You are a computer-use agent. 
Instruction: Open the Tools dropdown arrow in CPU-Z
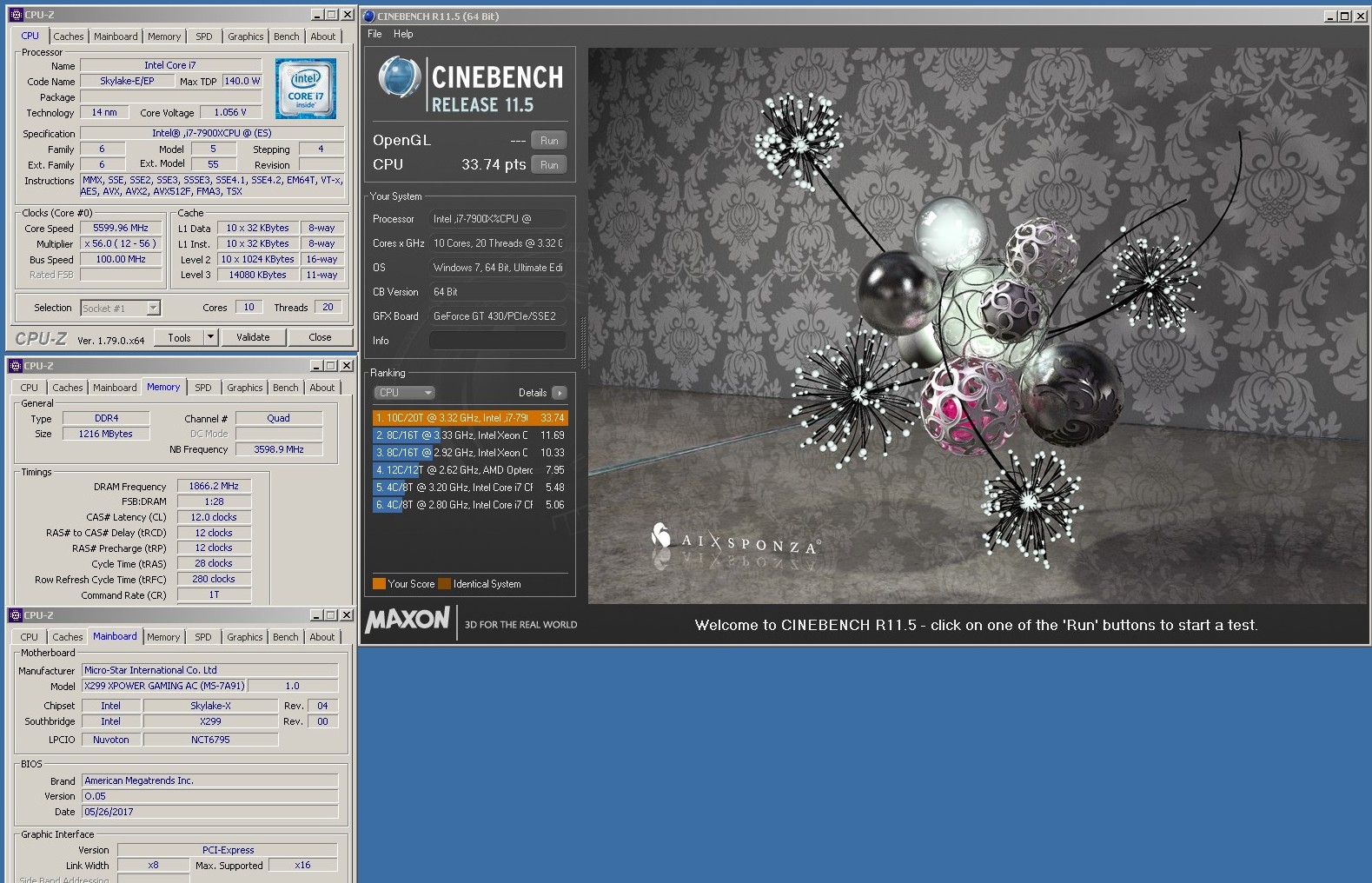coord(210,337)
